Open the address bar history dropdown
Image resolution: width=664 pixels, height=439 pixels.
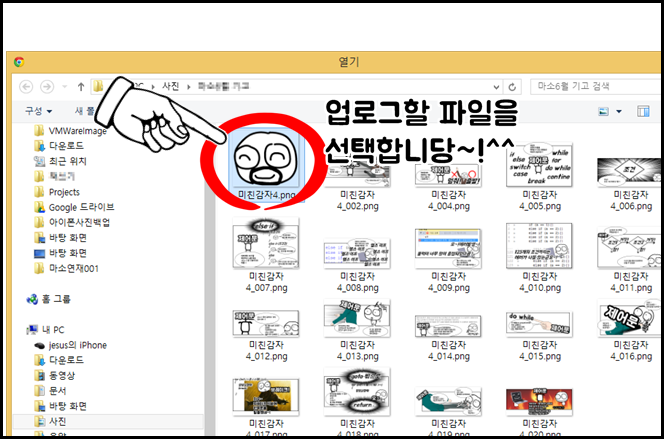[496, 87]
